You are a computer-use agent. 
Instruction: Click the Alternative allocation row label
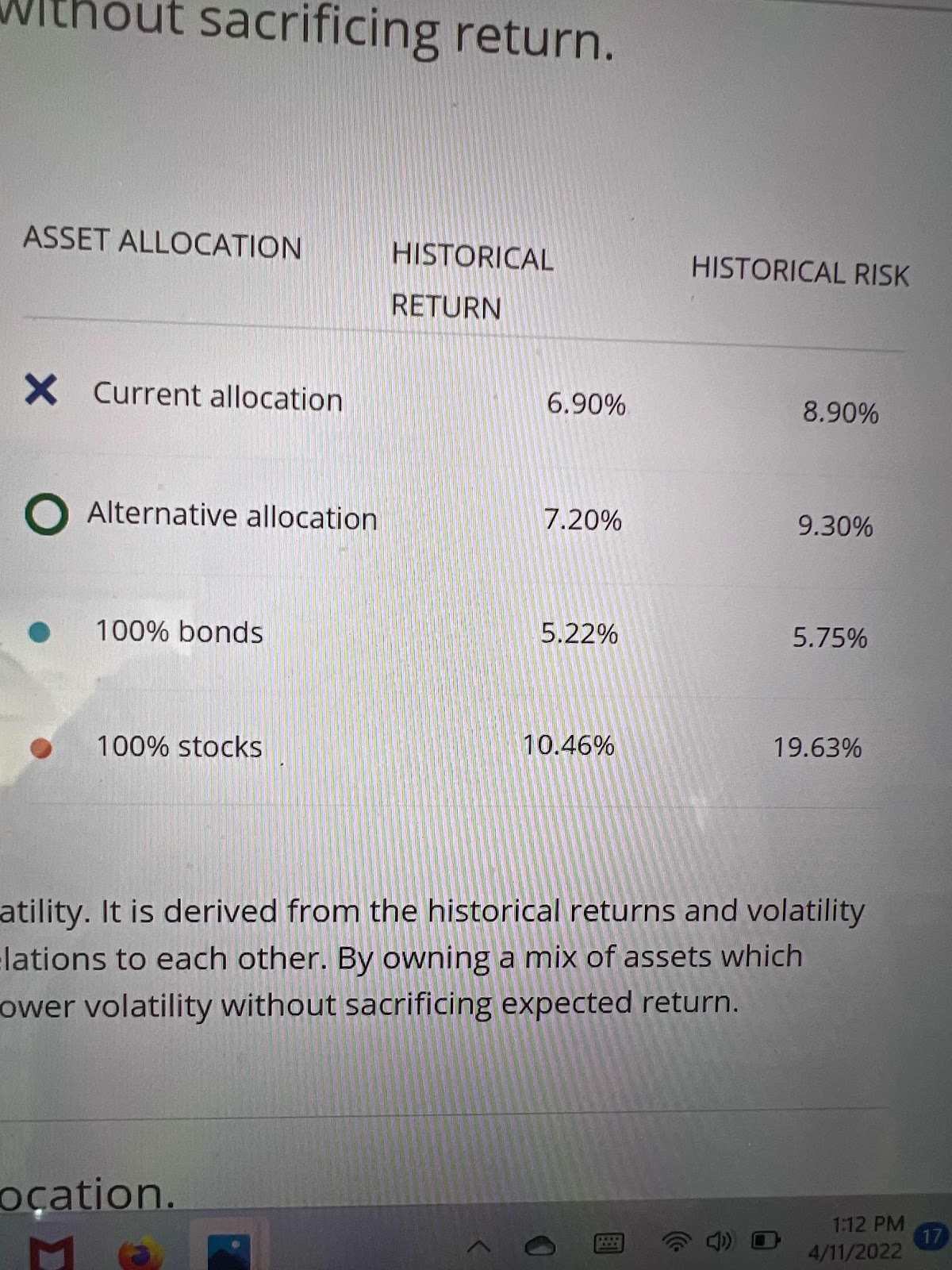click(x=232, y=516)
